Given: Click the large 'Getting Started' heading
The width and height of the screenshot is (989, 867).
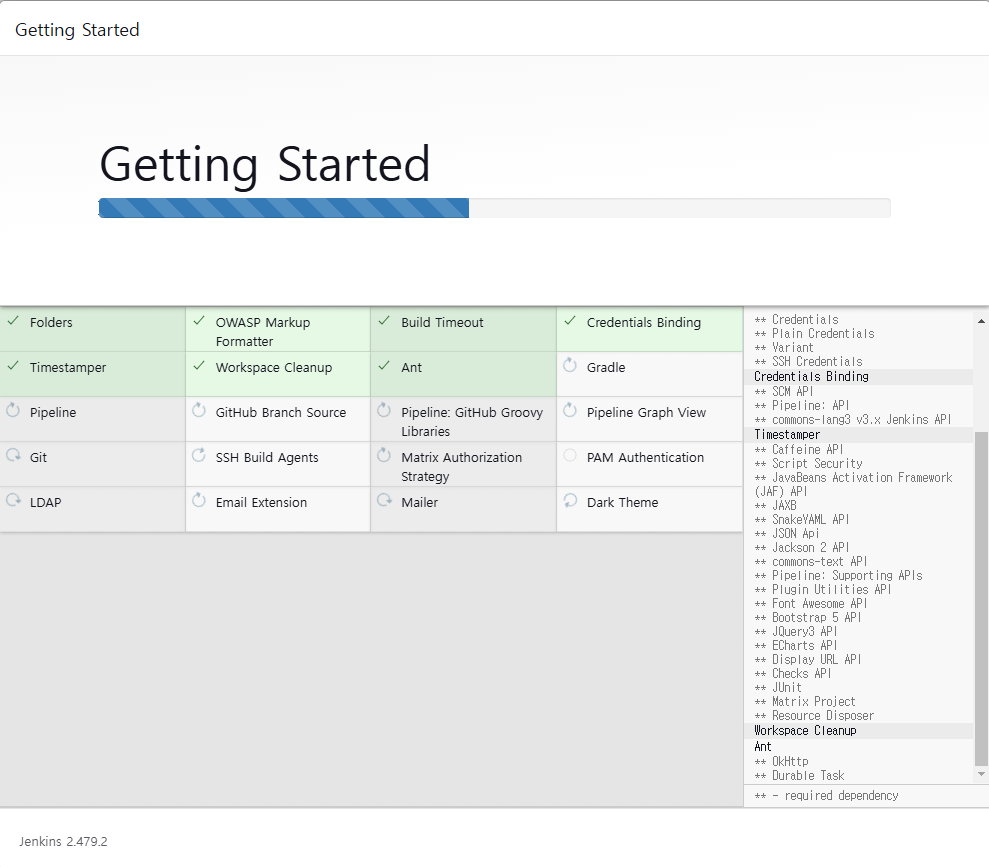Looking at the screenshot, I should 265,164.
